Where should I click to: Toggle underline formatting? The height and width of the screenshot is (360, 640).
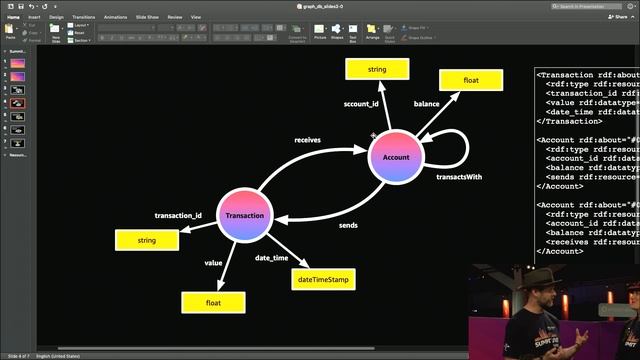[121, 38]
